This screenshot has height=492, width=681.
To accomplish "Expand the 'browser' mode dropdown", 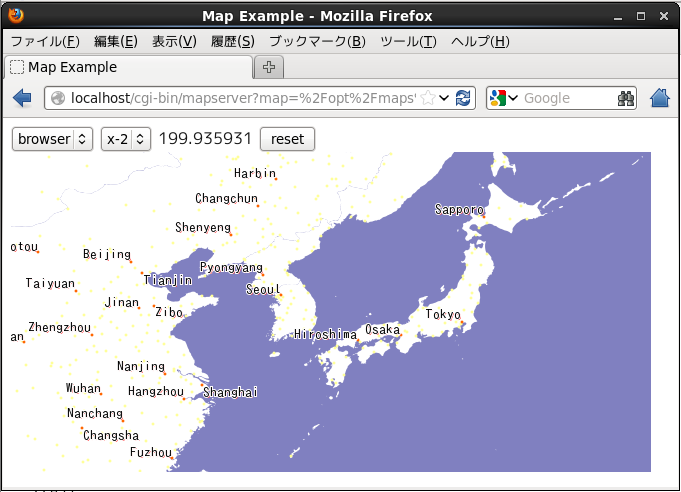I will tap(52, 139).
